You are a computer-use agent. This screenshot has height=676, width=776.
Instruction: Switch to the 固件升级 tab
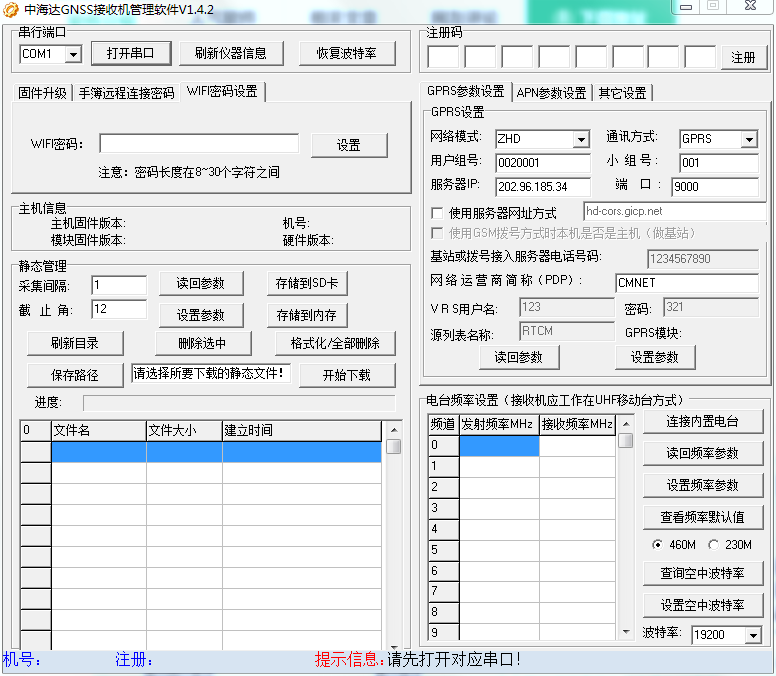tap(43, 93)
